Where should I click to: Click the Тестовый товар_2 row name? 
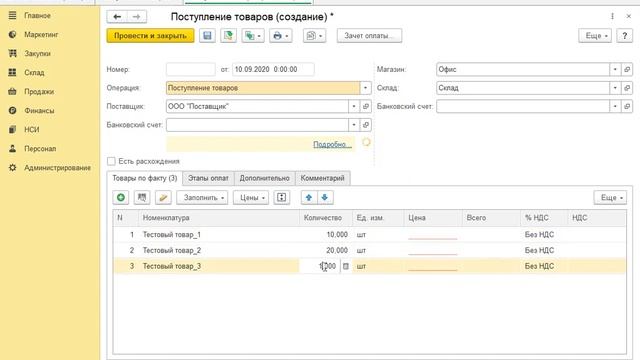click(171, 250)
